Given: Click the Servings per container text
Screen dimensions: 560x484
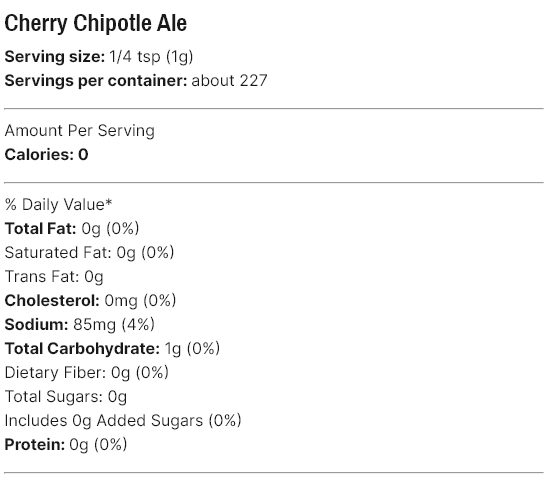Looking at the screenshot, I should 96,81.
